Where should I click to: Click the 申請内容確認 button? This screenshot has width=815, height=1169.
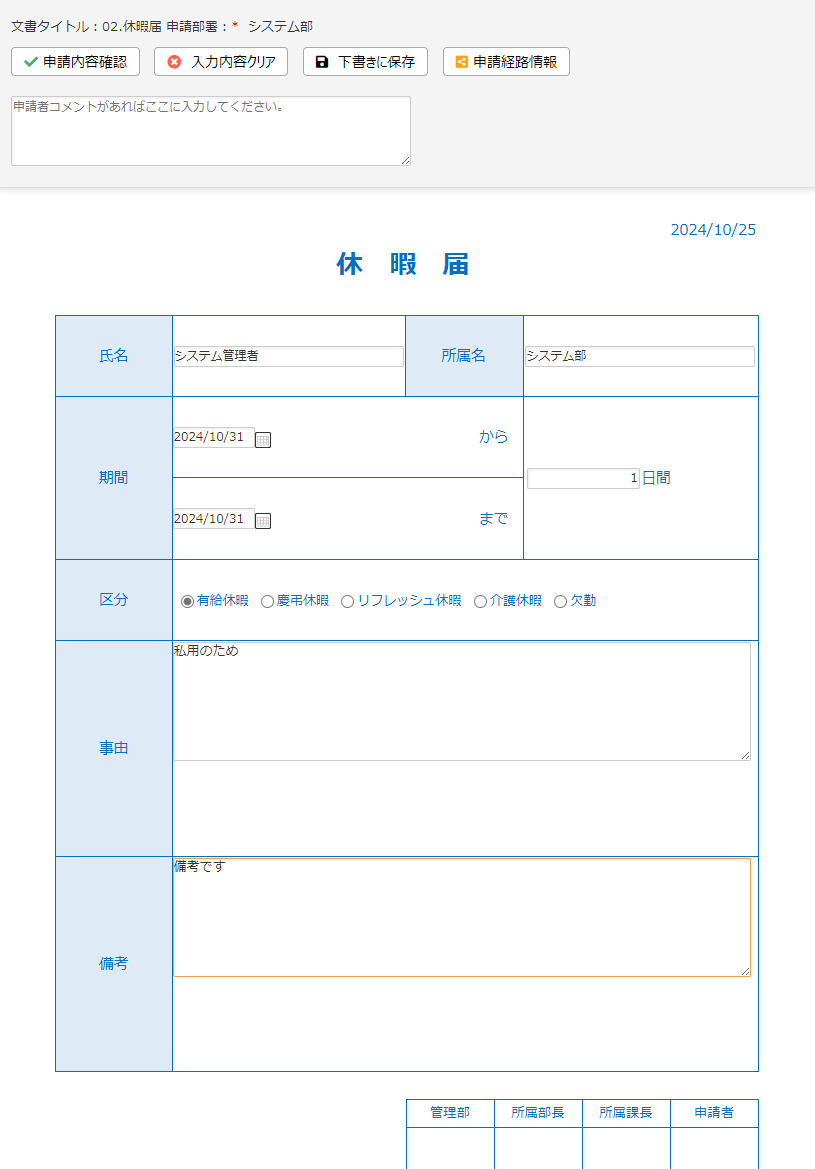pos(75,62)
